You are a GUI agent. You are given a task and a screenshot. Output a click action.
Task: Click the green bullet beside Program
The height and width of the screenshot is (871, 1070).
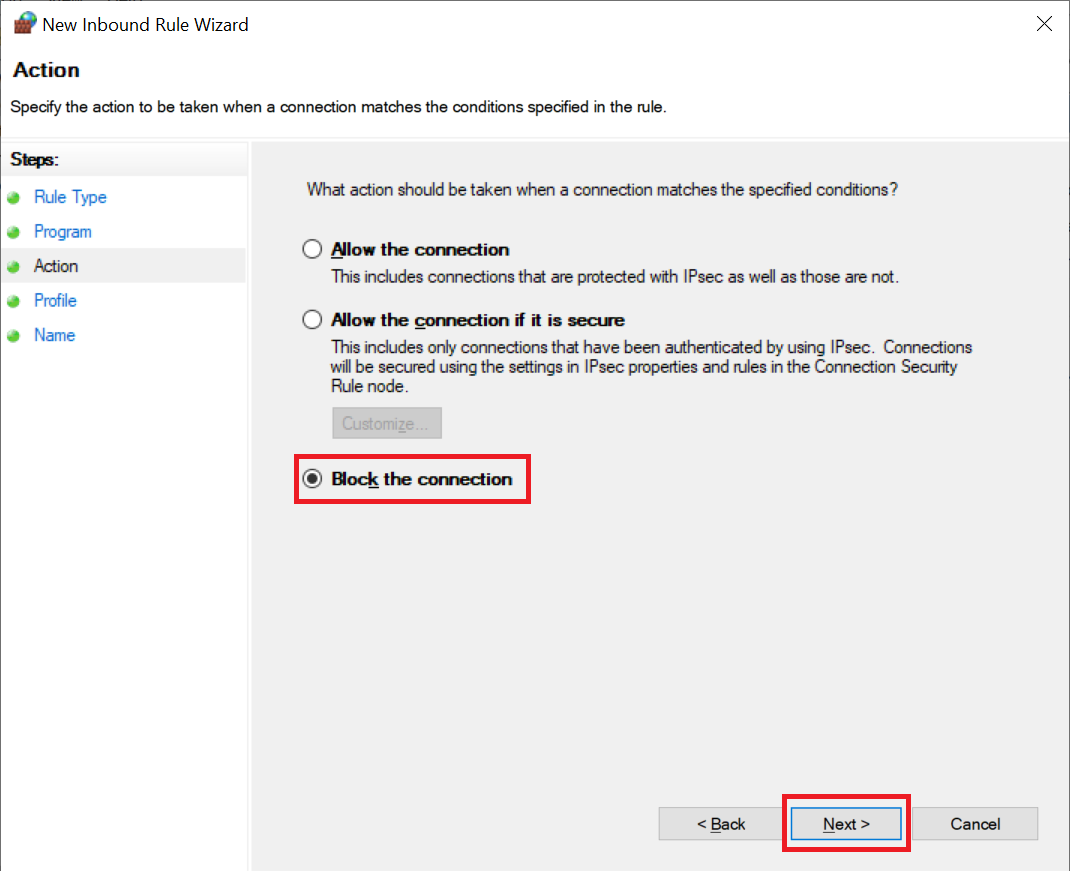click(x=13, y=232)
